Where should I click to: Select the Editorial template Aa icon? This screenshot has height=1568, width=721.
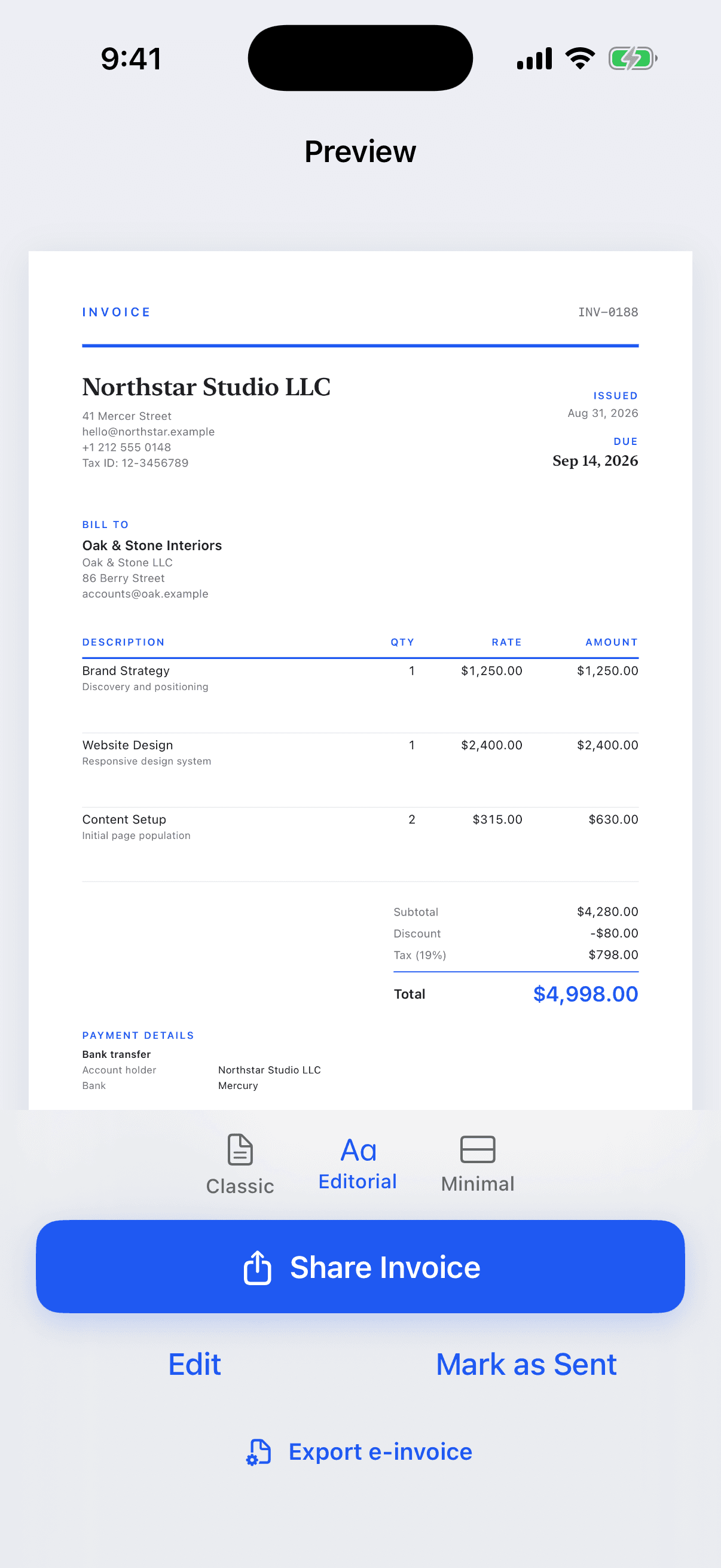click(x=358, y=1150)
